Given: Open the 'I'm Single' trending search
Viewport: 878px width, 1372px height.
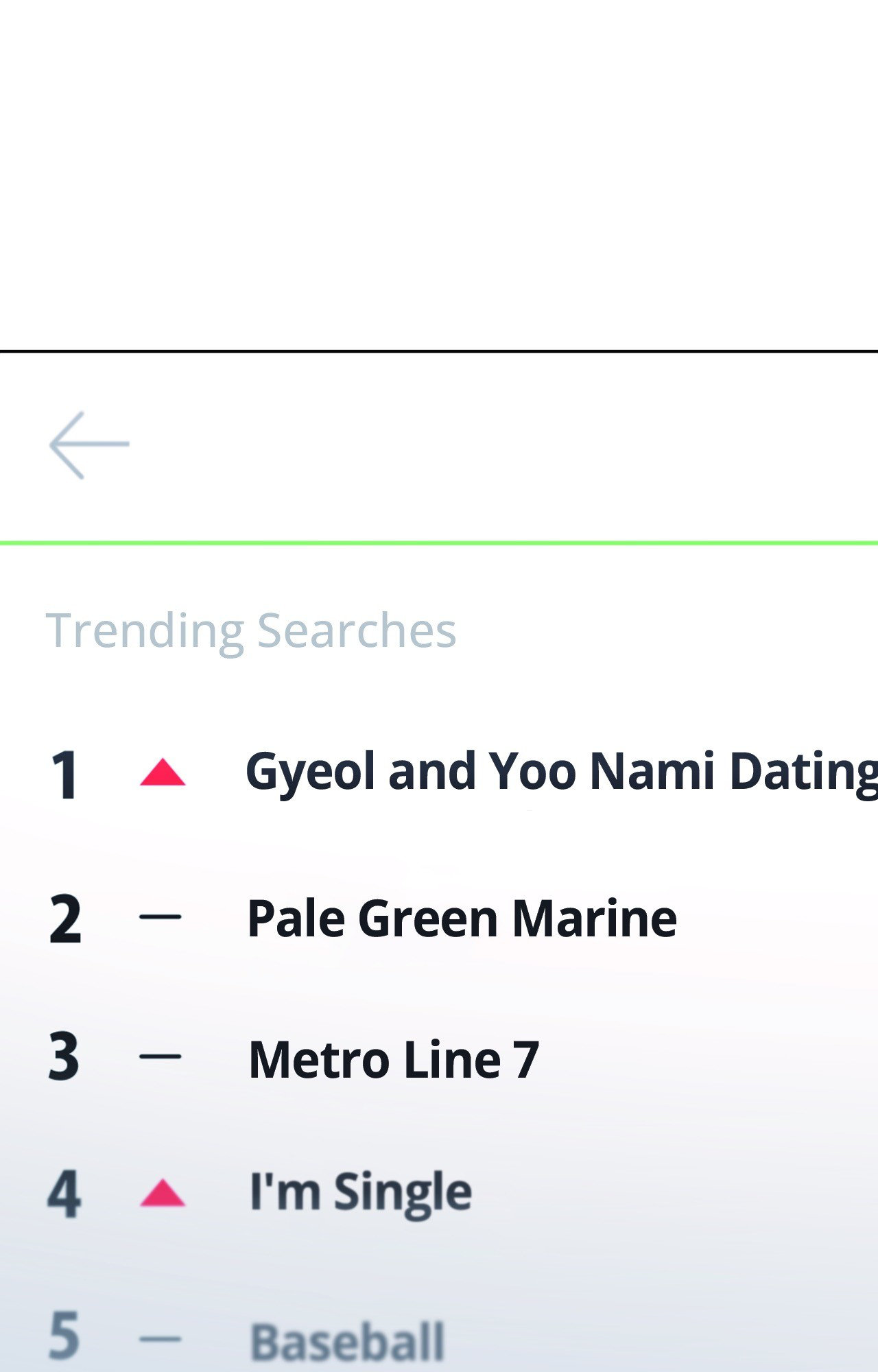Looking at the screenshot, I should pos(361,1192).
